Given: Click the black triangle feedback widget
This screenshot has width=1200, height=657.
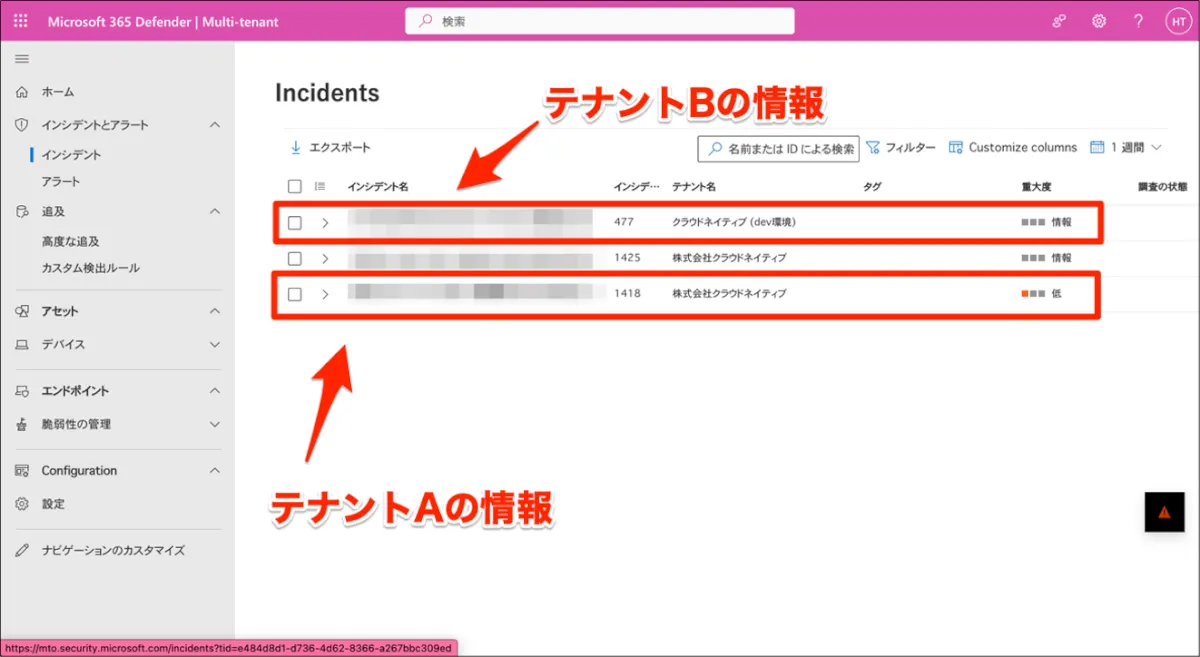Looking at the screenshot, I should click(x=1164, y=512).
